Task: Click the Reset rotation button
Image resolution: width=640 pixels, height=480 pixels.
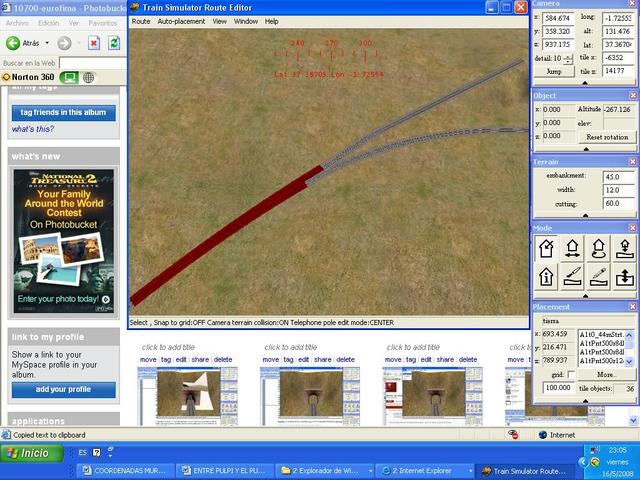Action: coord(606,137)
